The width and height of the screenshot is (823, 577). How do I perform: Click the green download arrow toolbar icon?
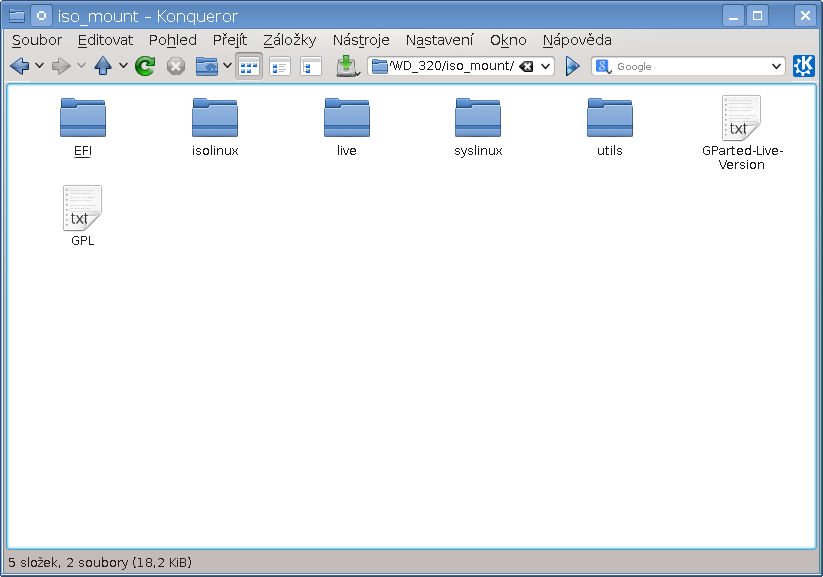(347, 66)
